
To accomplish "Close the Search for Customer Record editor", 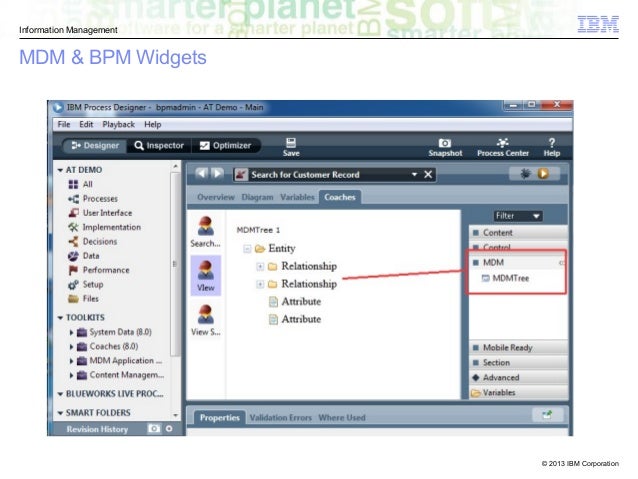I will tap(428, 175).
